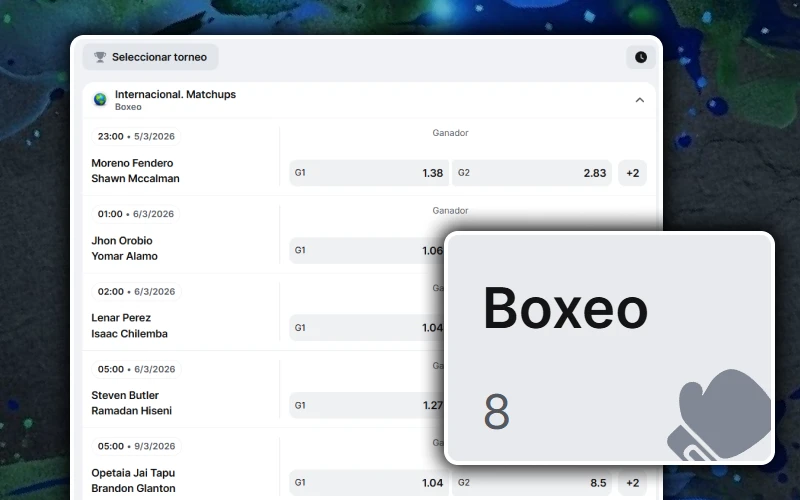Click the trophy icon beside Seleccionar torneo
Image resolution: width=800 pixels, height=500 pixels.
click(x=100, y=57)
